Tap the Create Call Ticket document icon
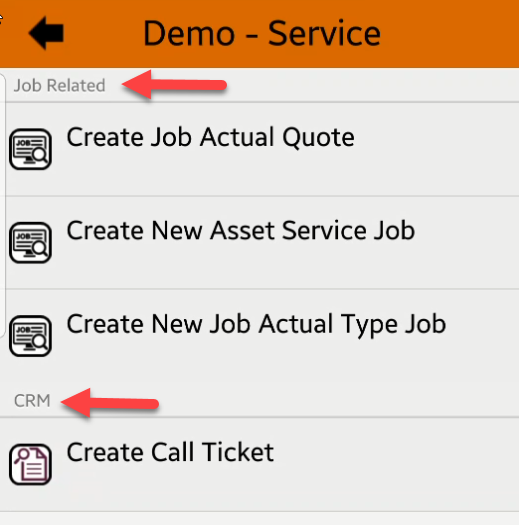 coord(30,464)
